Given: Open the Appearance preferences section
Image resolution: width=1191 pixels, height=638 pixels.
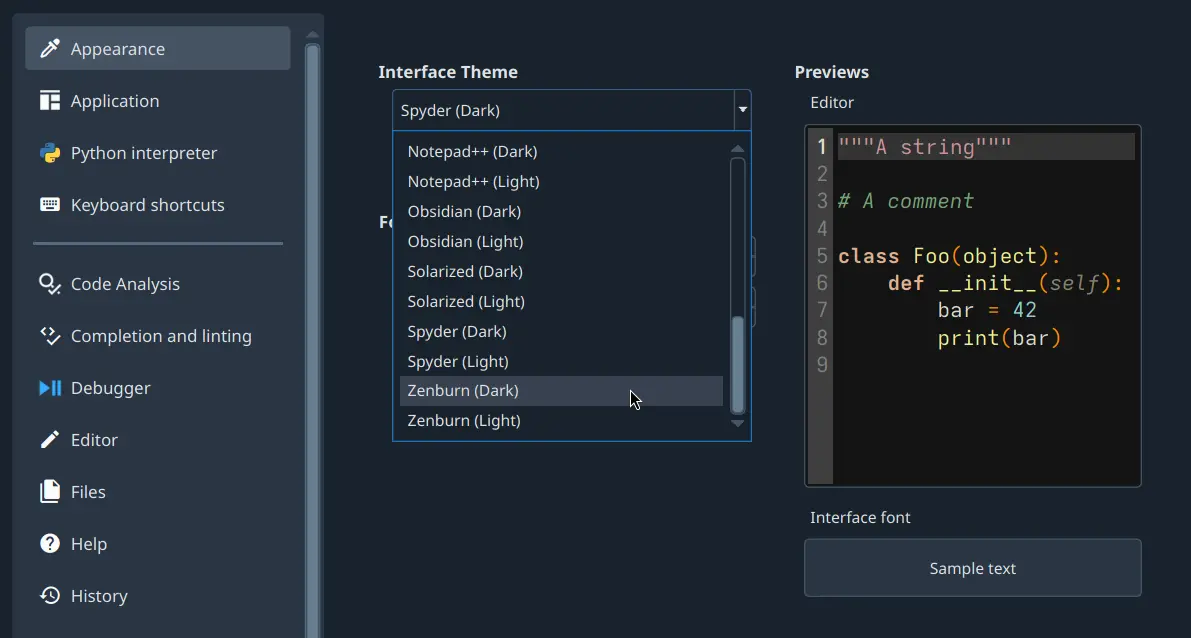Looking at the screenshot, I should pos(158,49).
